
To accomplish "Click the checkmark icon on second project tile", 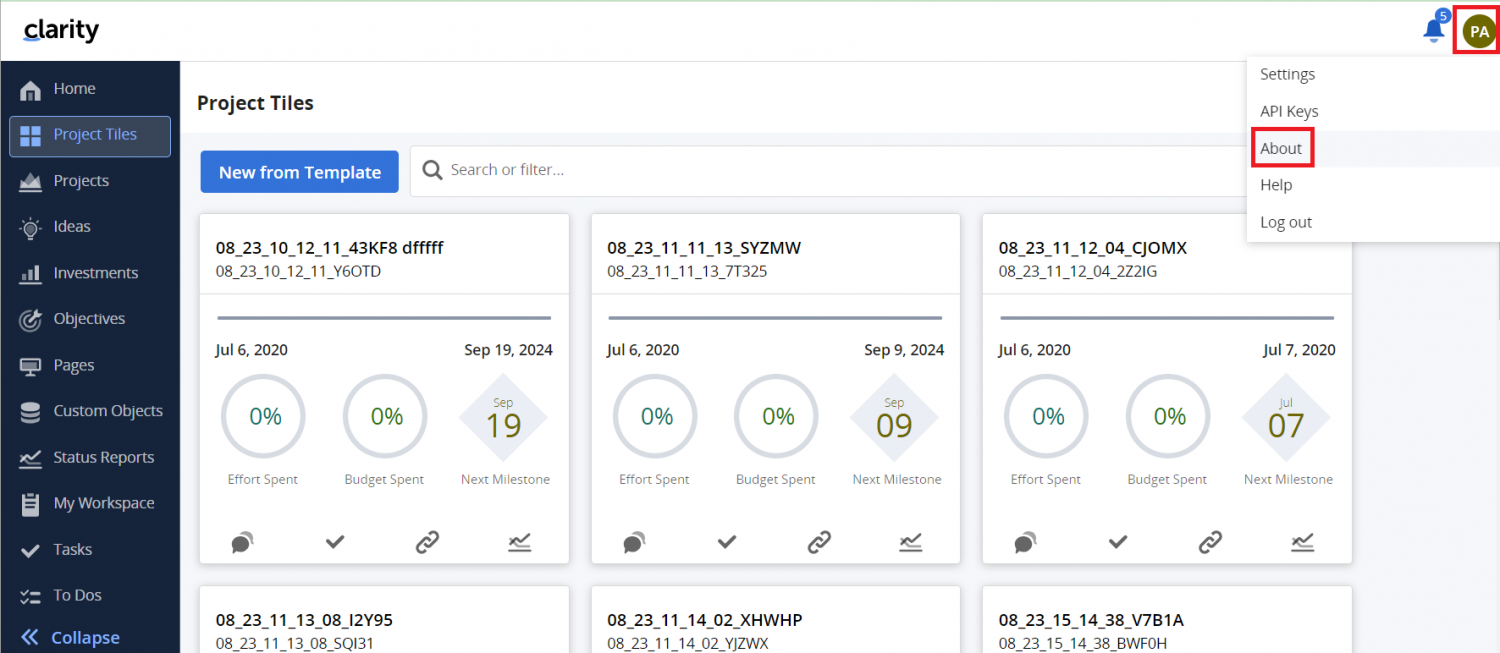I will pos(727,542).
